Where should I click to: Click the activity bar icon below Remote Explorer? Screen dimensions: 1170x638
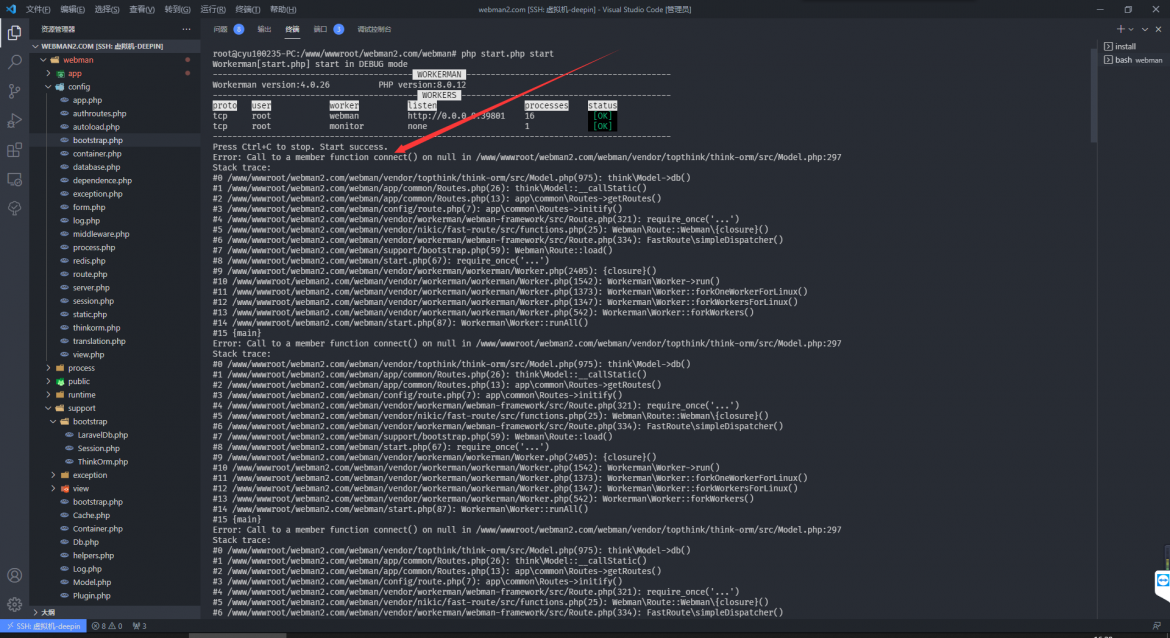click(x=14, y=208)
